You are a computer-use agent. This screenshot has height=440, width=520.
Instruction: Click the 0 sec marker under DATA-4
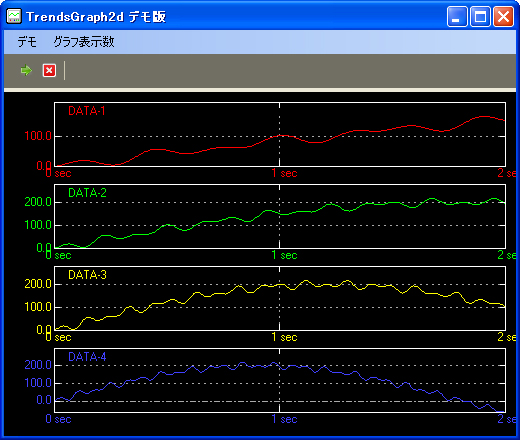58,419
